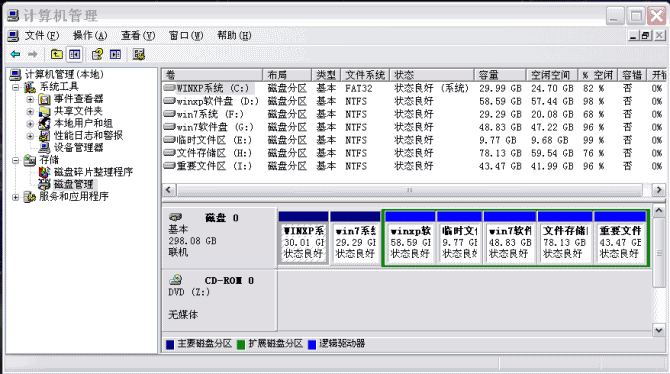Screen dimensions: 670x374
Task: Sort by the 卷 column header
Action: coord(212,75)
